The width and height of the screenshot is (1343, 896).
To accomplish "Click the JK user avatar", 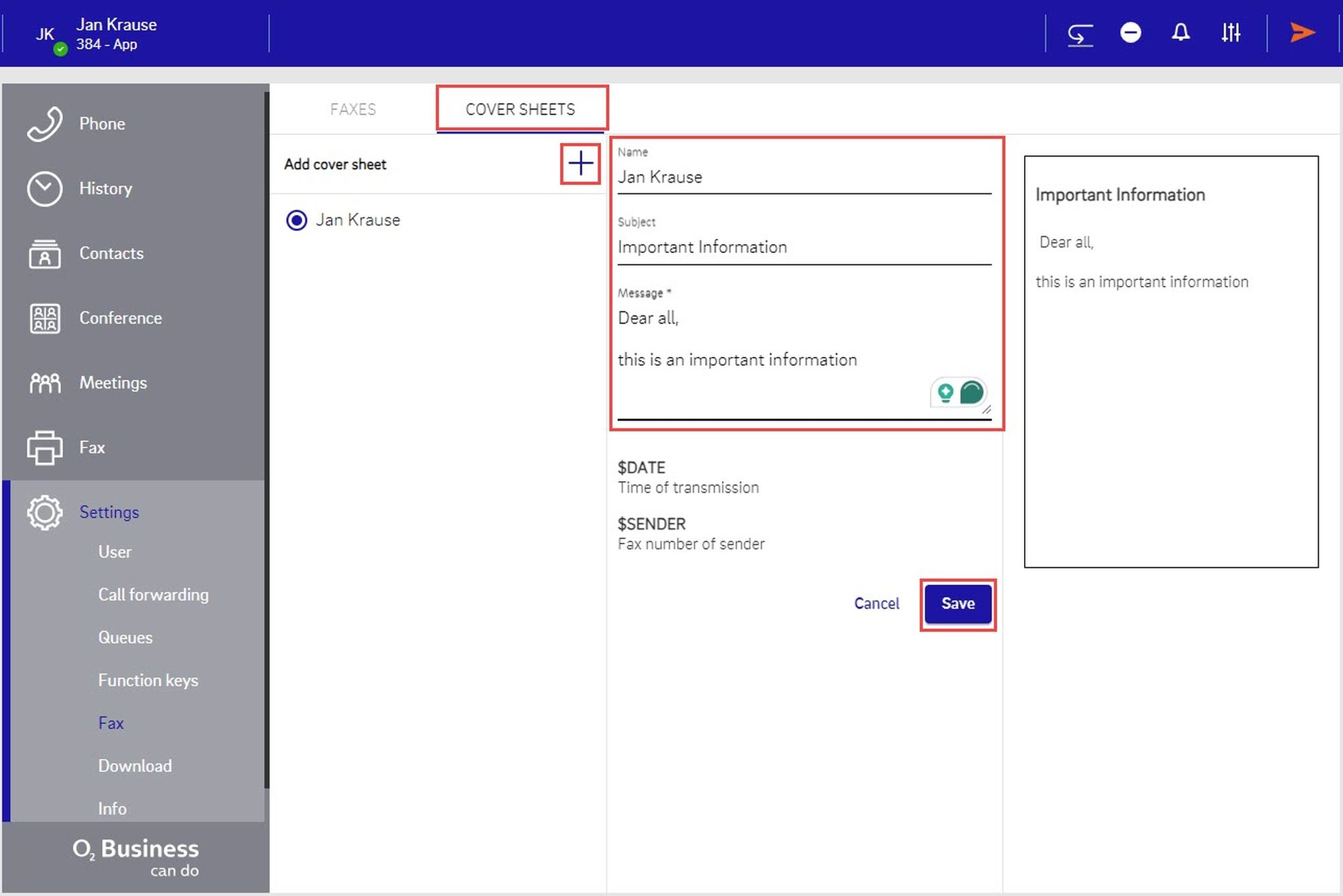I will (45, 34).
